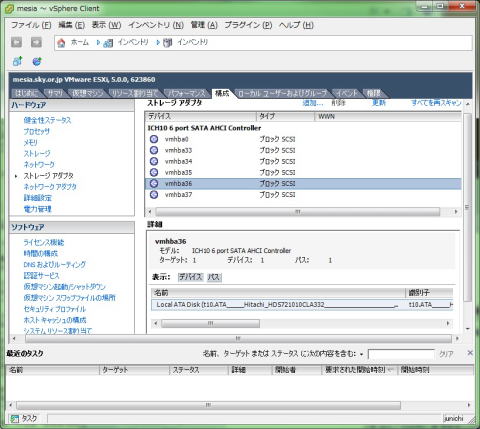This screenshot has width=480, height=429.
Task: Open 詳細設定 hardware link
Action: [37, 198]
